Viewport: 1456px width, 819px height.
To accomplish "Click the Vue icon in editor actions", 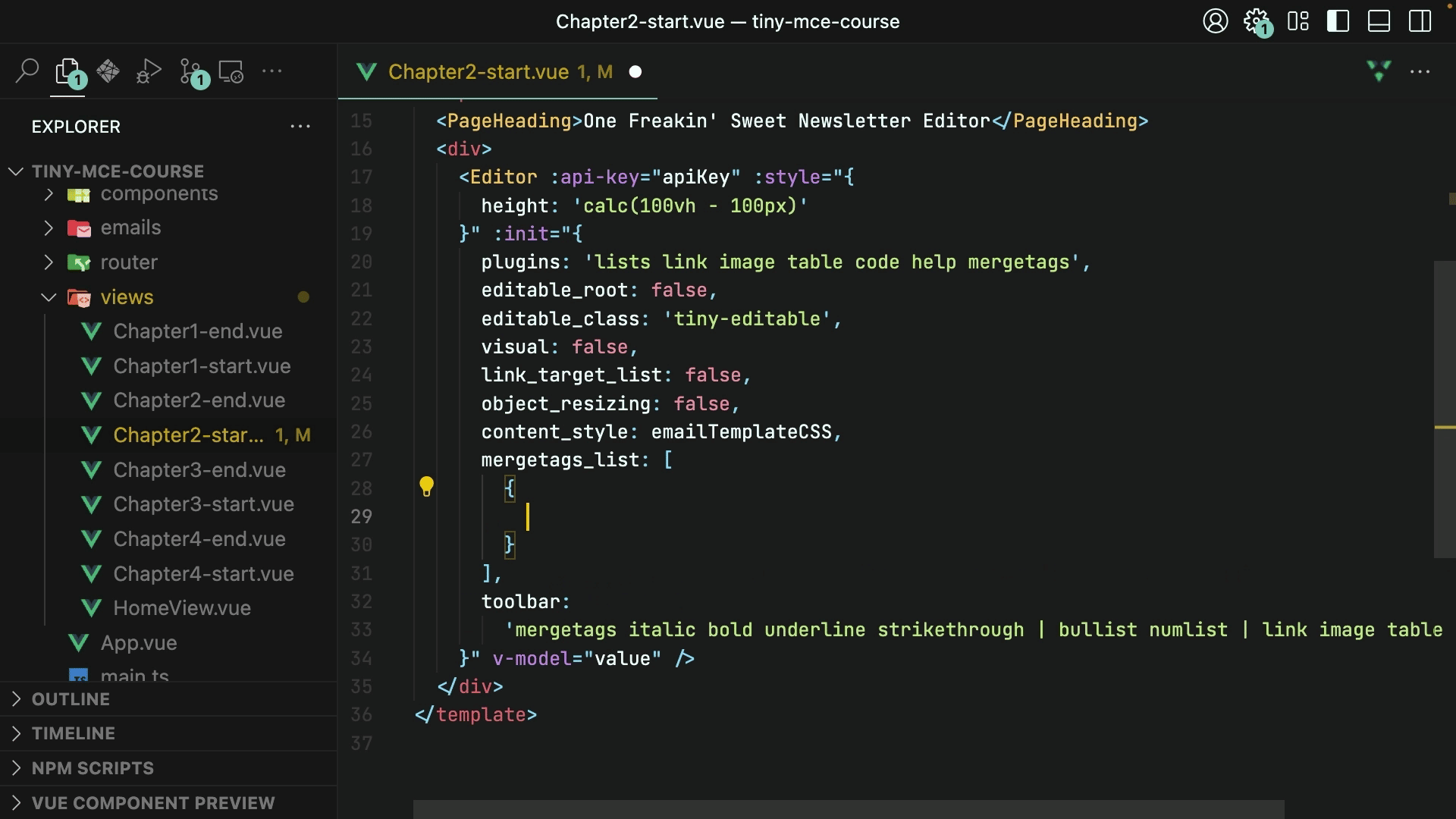I will pos(1379,71).
